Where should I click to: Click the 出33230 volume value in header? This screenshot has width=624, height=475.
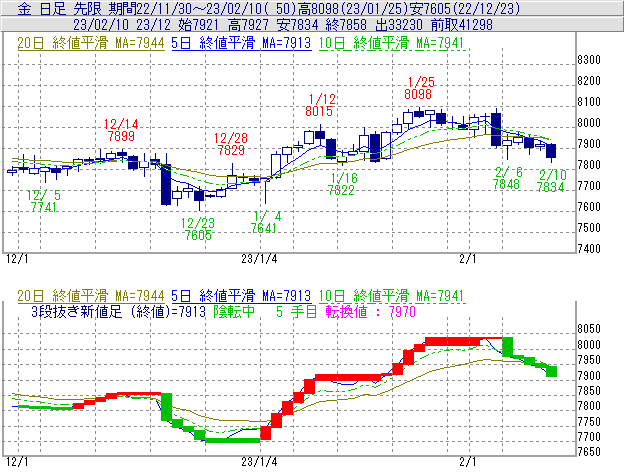pyautogui.click(x=399, y=25)
